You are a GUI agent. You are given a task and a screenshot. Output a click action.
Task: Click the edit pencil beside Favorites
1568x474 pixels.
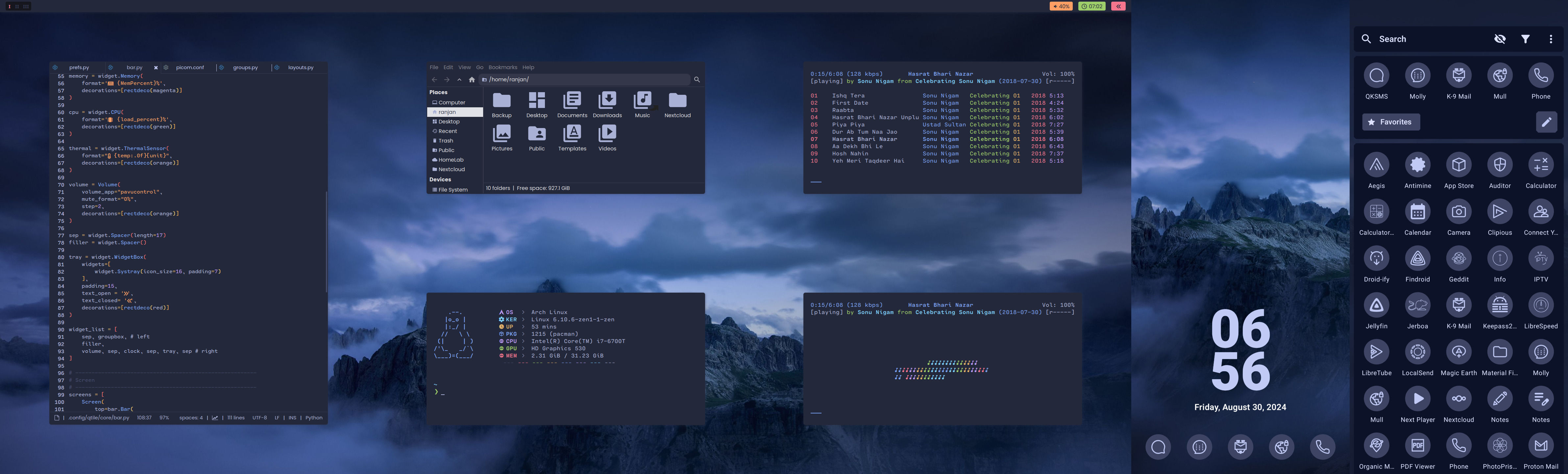(1546, 122)
